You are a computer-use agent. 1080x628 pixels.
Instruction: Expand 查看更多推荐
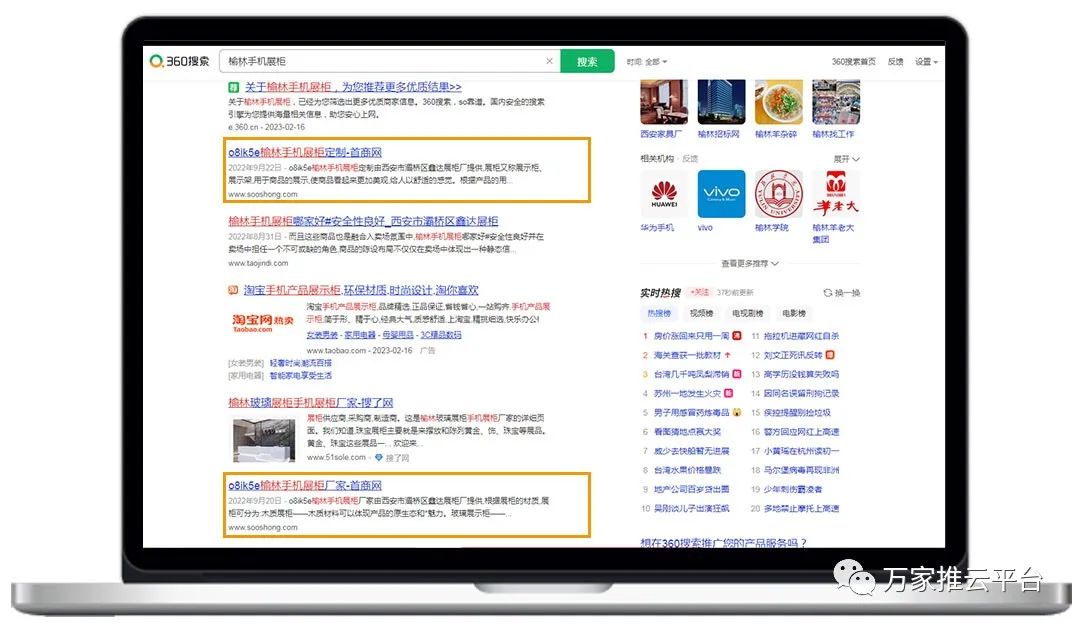click(x=749, y=264)
